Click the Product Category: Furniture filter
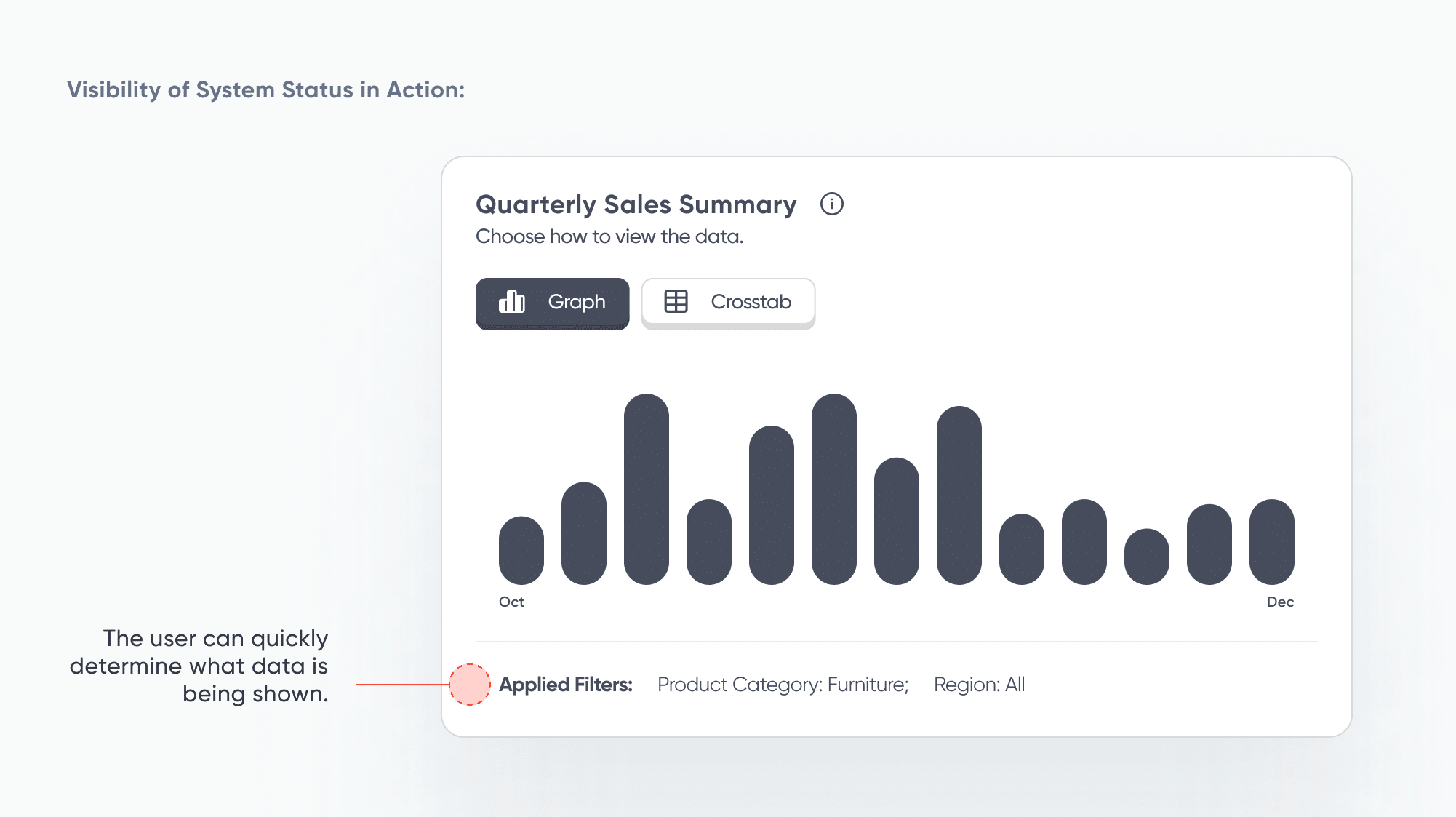This screenshot has width=1456, height=817. [783, 685]
